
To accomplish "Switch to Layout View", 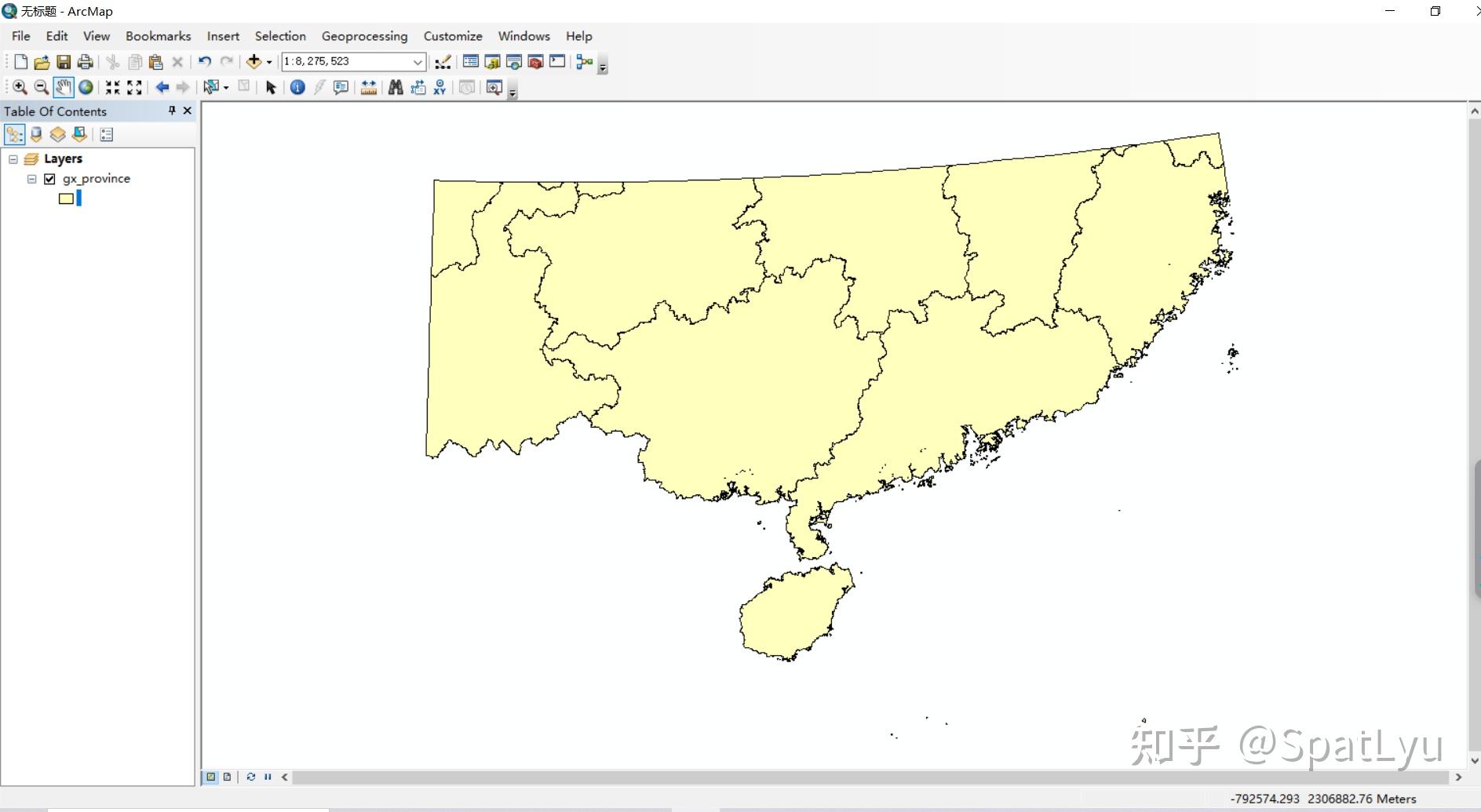I will tap(228, 777).
